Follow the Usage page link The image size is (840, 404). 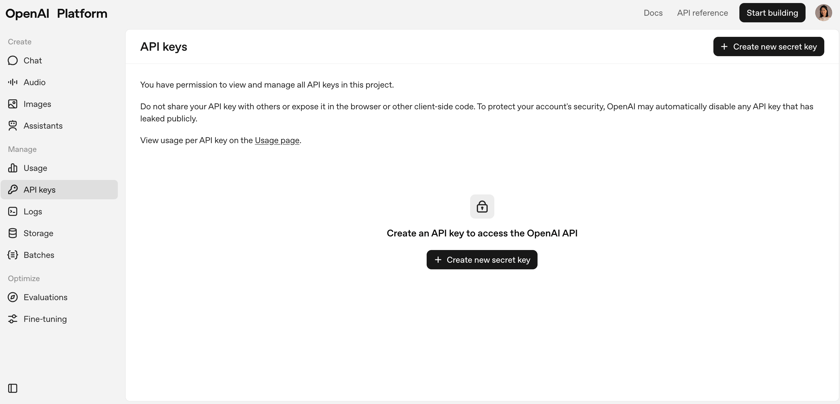(x=277, y=141)
